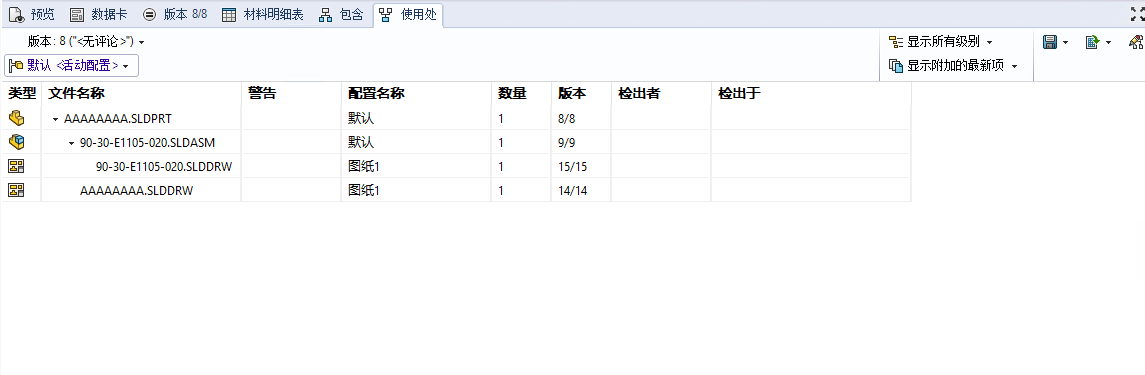This screenshot has width=1145, height=375.
Task: Open the 默认 <活动配置> configuration dropdown
Action: point(72,66)
